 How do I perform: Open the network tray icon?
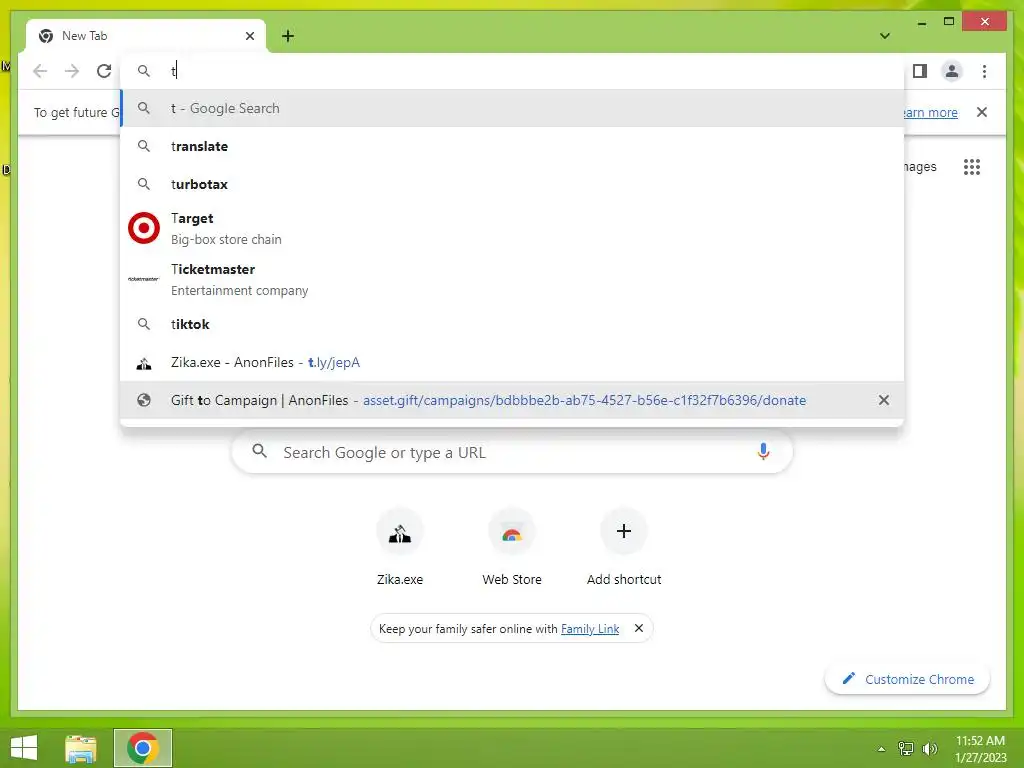click(x=906, y=749)
